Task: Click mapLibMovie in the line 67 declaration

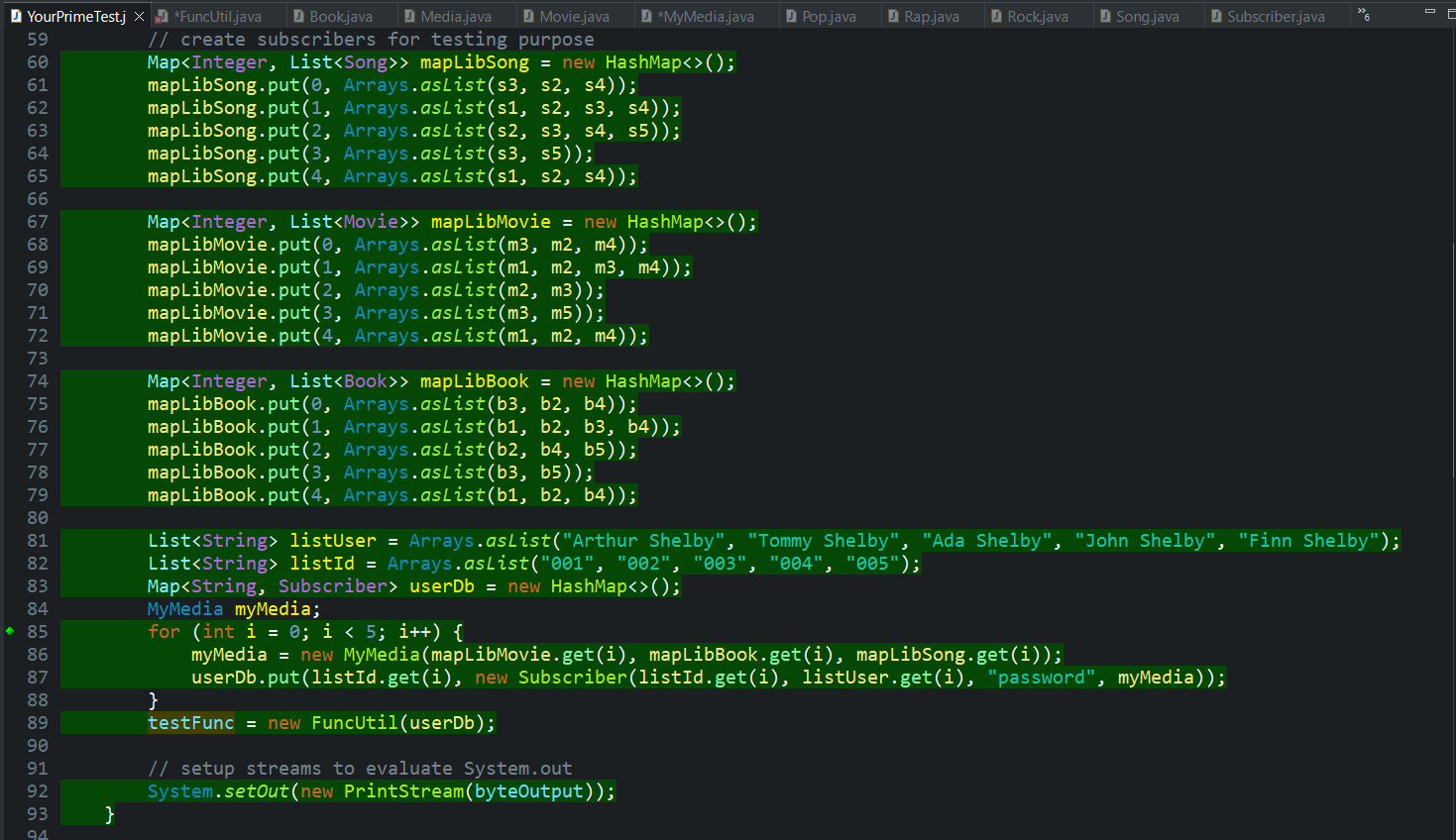Action: point(491,222)
